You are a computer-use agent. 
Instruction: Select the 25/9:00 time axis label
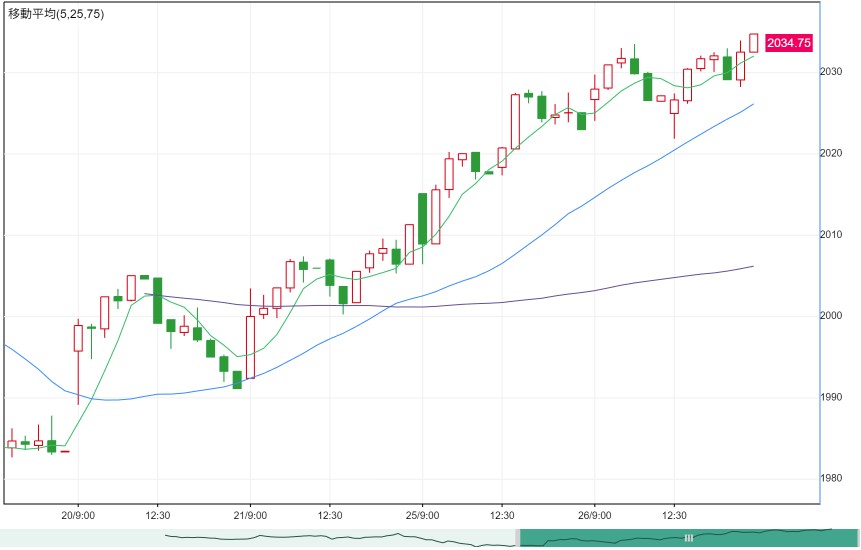422,515
